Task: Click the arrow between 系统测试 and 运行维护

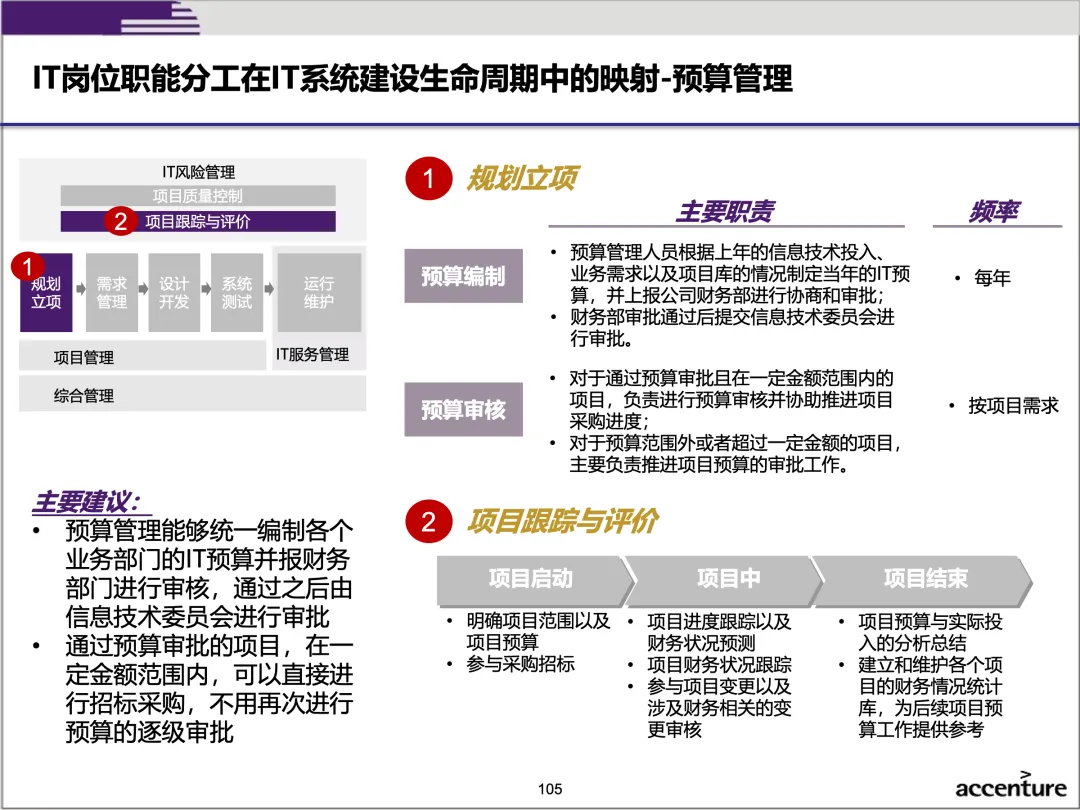Action: [x=269, y=289]
